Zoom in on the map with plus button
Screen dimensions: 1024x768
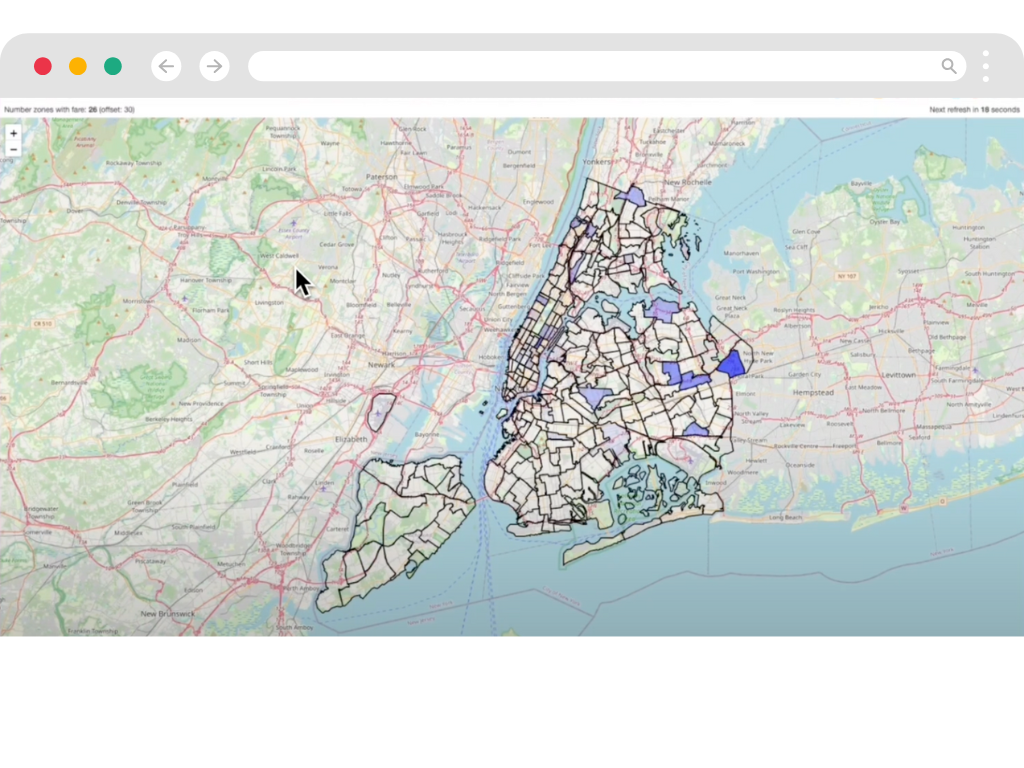(13, 133)
